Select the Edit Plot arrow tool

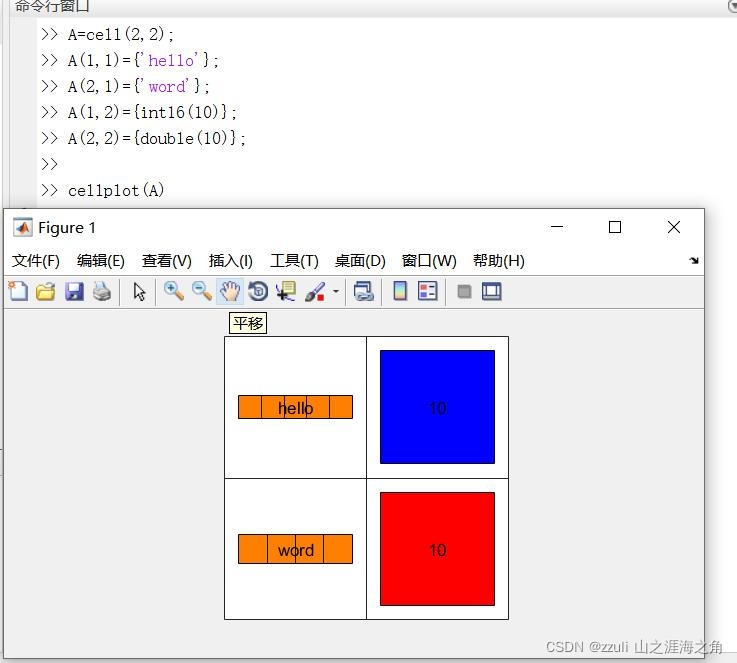[x=139, y=291]
